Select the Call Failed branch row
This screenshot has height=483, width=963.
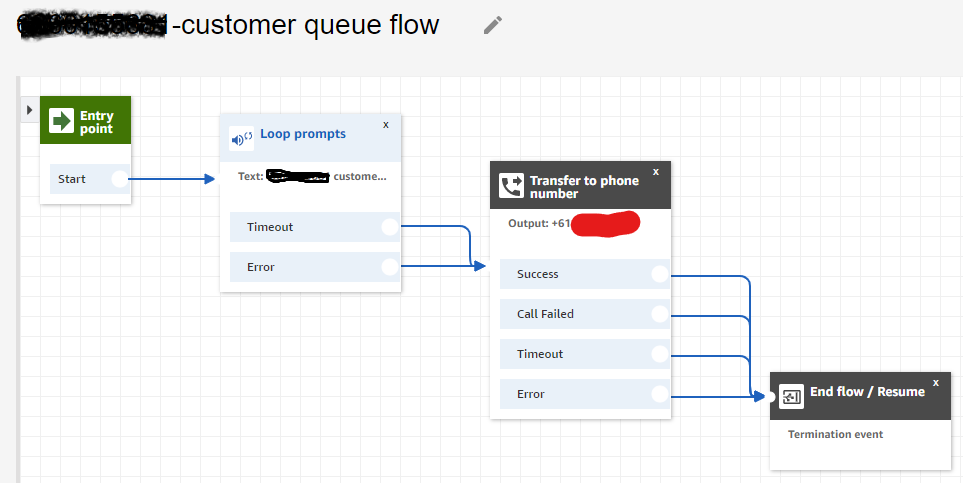585,314
